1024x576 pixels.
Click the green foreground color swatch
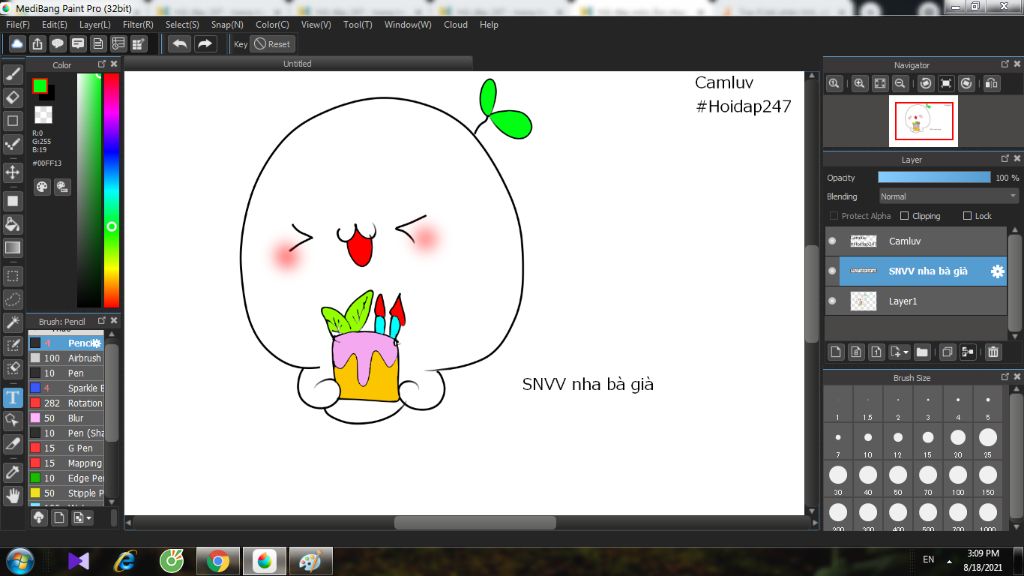40,86
